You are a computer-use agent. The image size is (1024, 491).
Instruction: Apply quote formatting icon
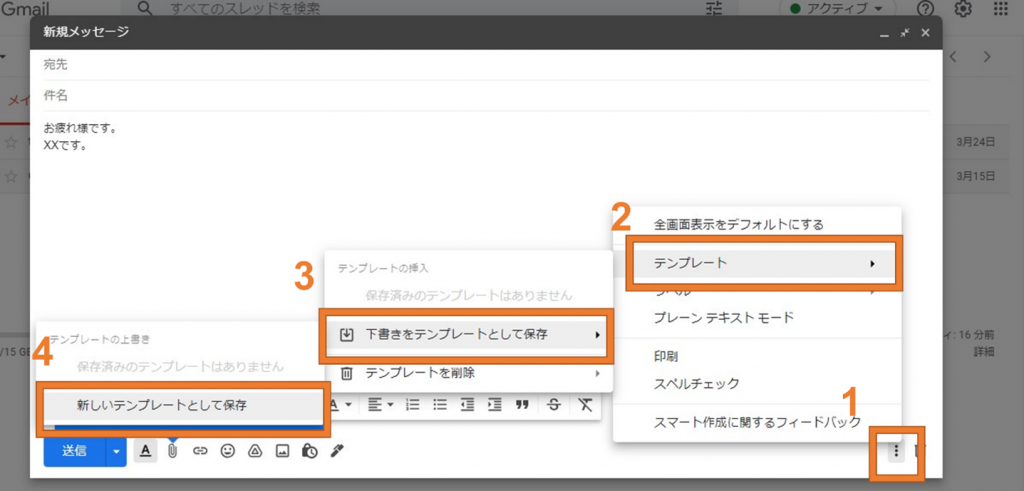522,405
